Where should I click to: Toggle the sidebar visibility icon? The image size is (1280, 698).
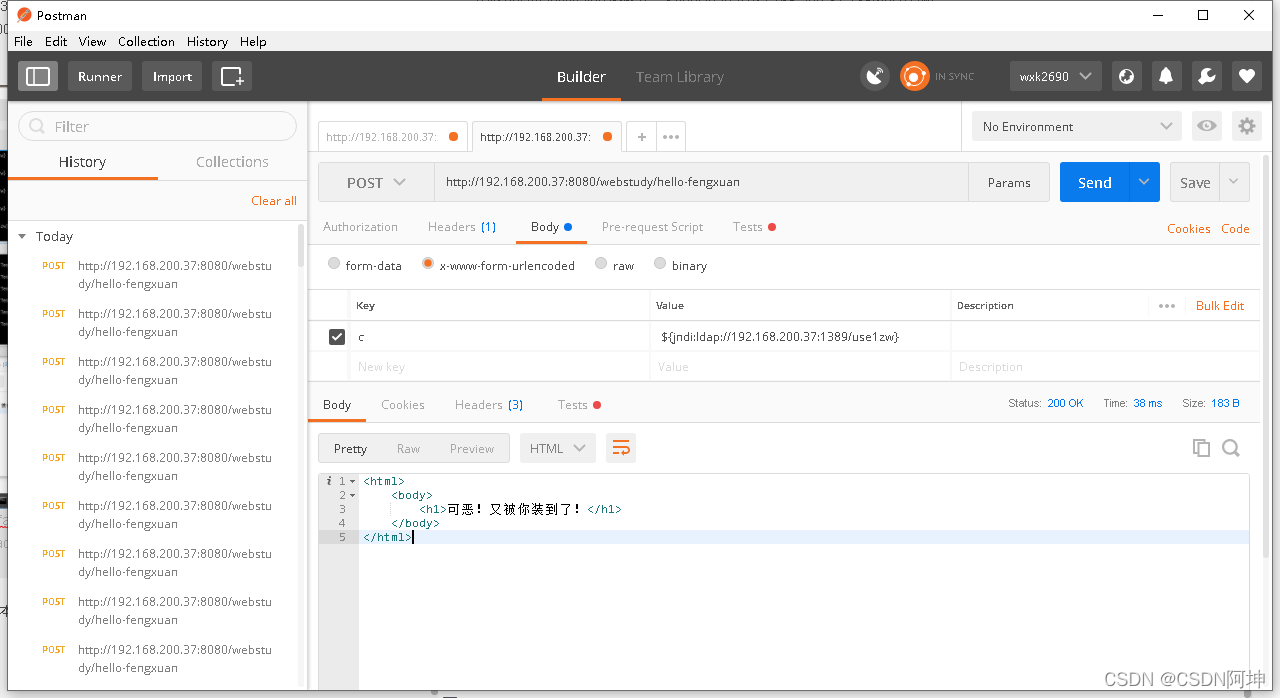point(39,76)
